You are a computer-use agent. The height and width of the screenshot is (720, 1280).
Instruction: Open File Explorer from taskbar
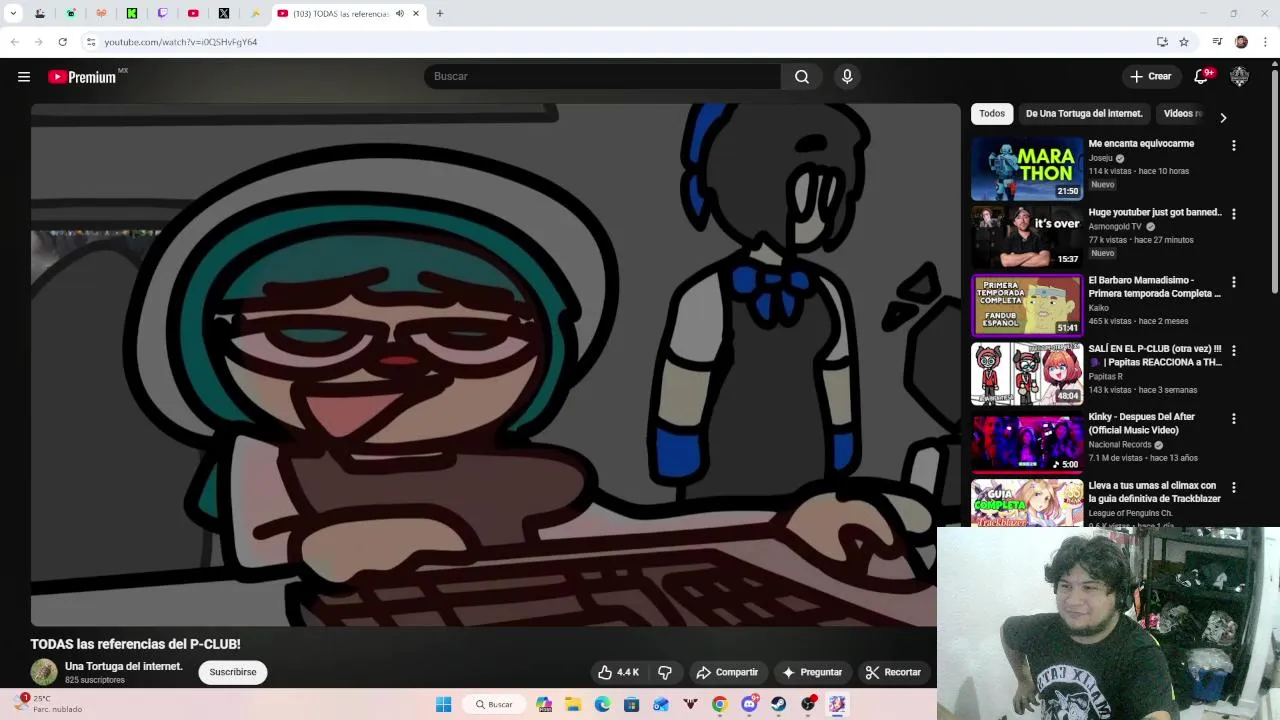573,704
